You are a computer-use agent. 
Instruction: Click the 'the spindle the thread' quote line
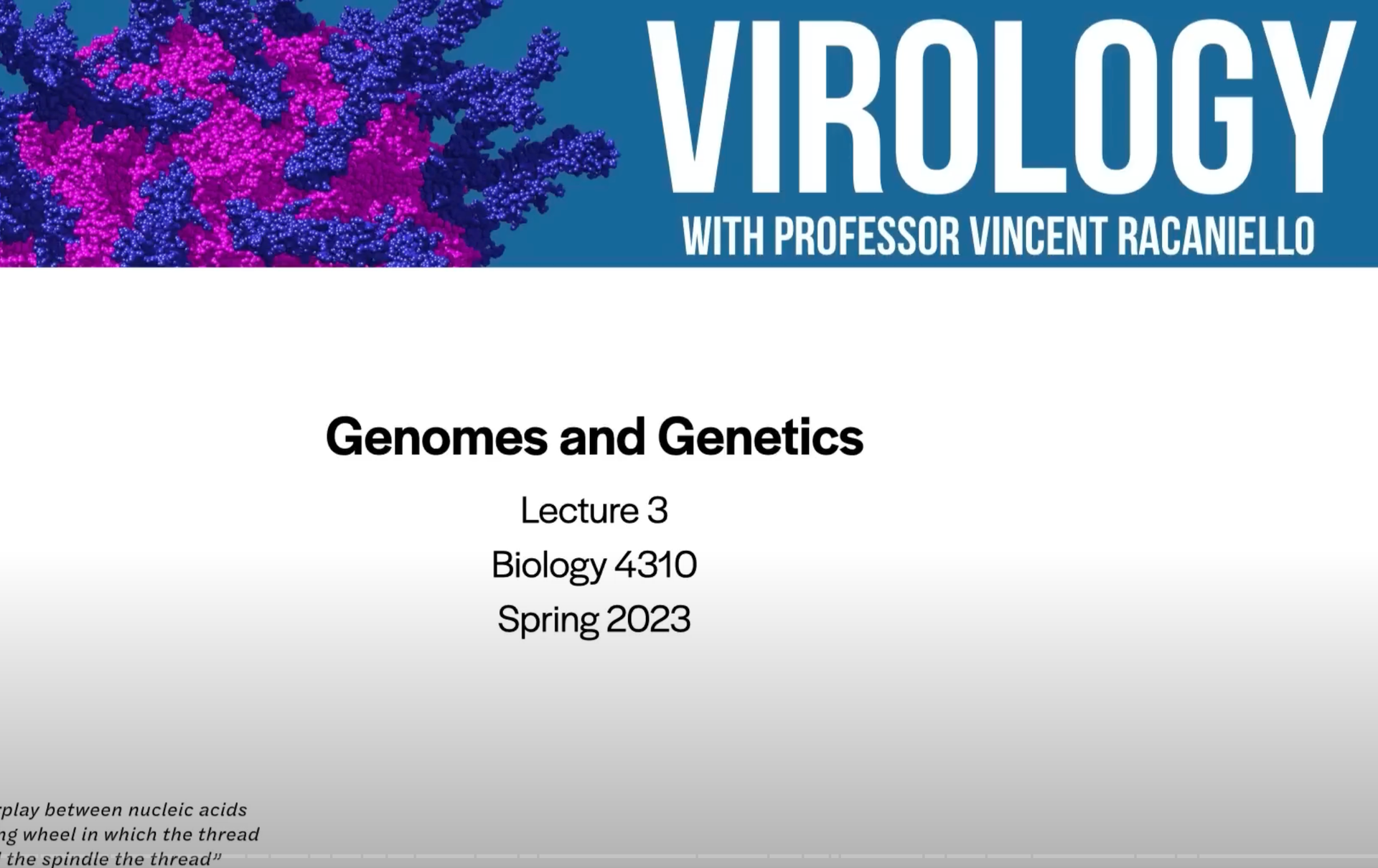111,859
